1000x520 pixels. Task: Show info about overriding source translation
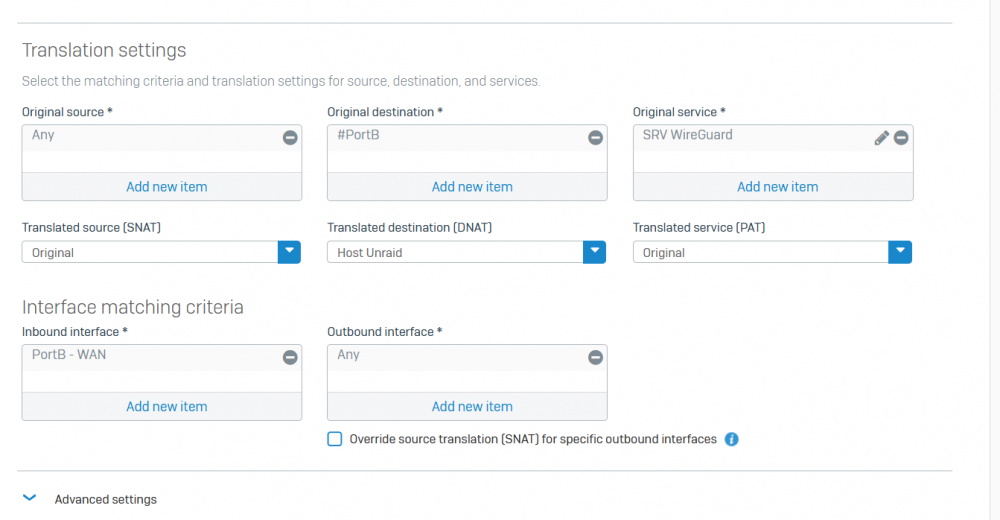click(732, 439)
